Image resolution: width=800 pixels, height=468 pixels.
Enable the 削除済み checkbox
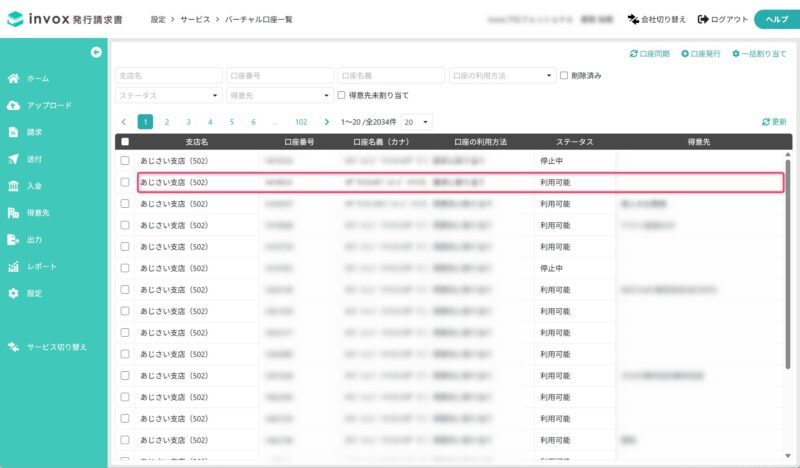click(564, 76)
